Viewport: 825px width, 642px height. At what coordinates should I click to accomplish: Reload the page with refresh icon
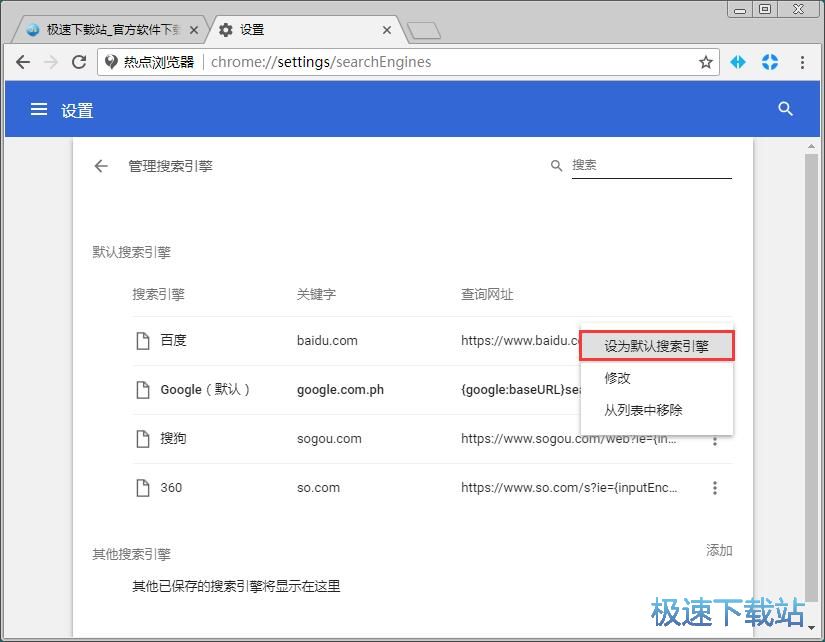coord(79,62)
